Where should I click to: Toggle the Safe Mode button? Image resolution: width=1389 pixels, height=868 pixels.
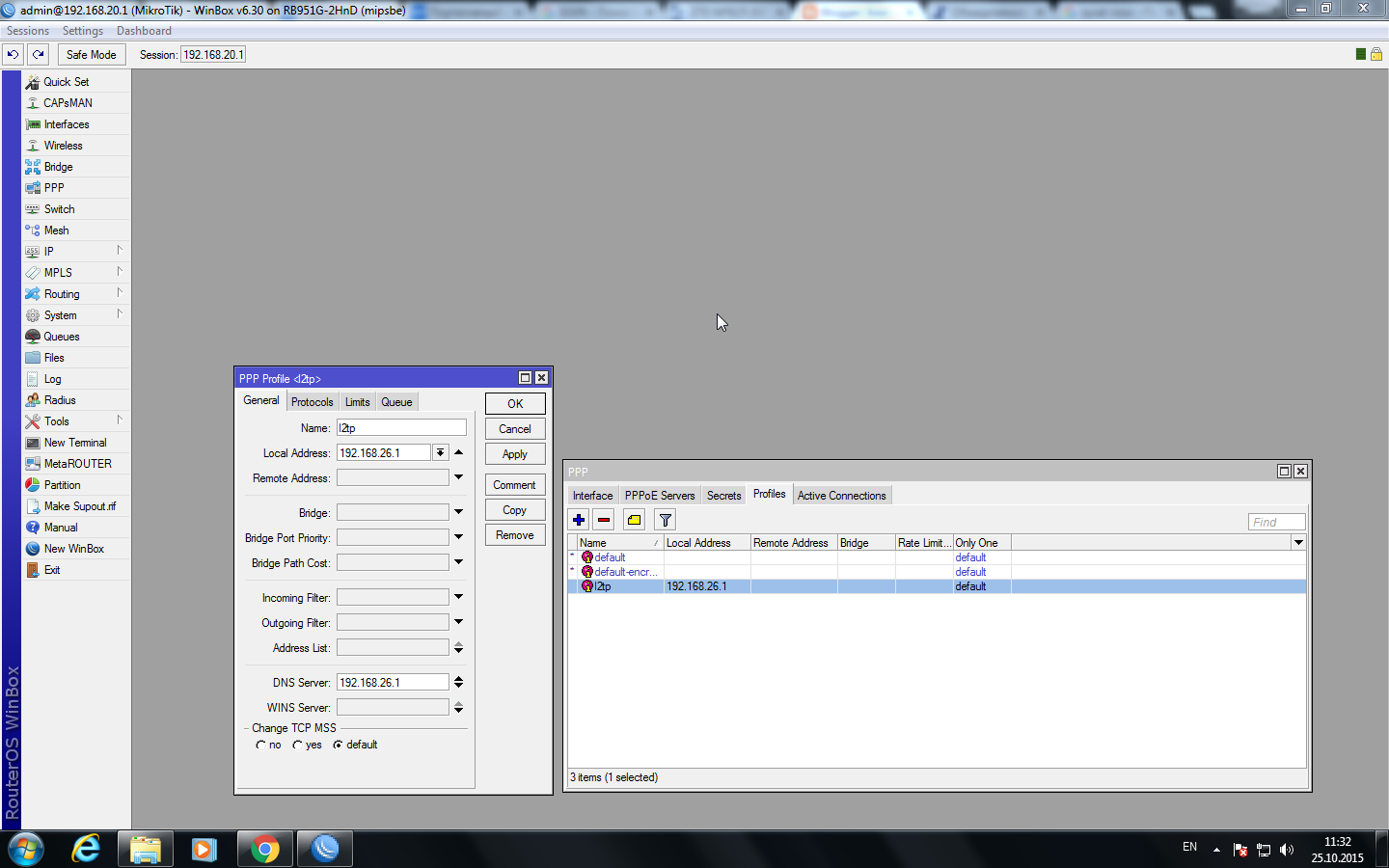pos(91,54)
